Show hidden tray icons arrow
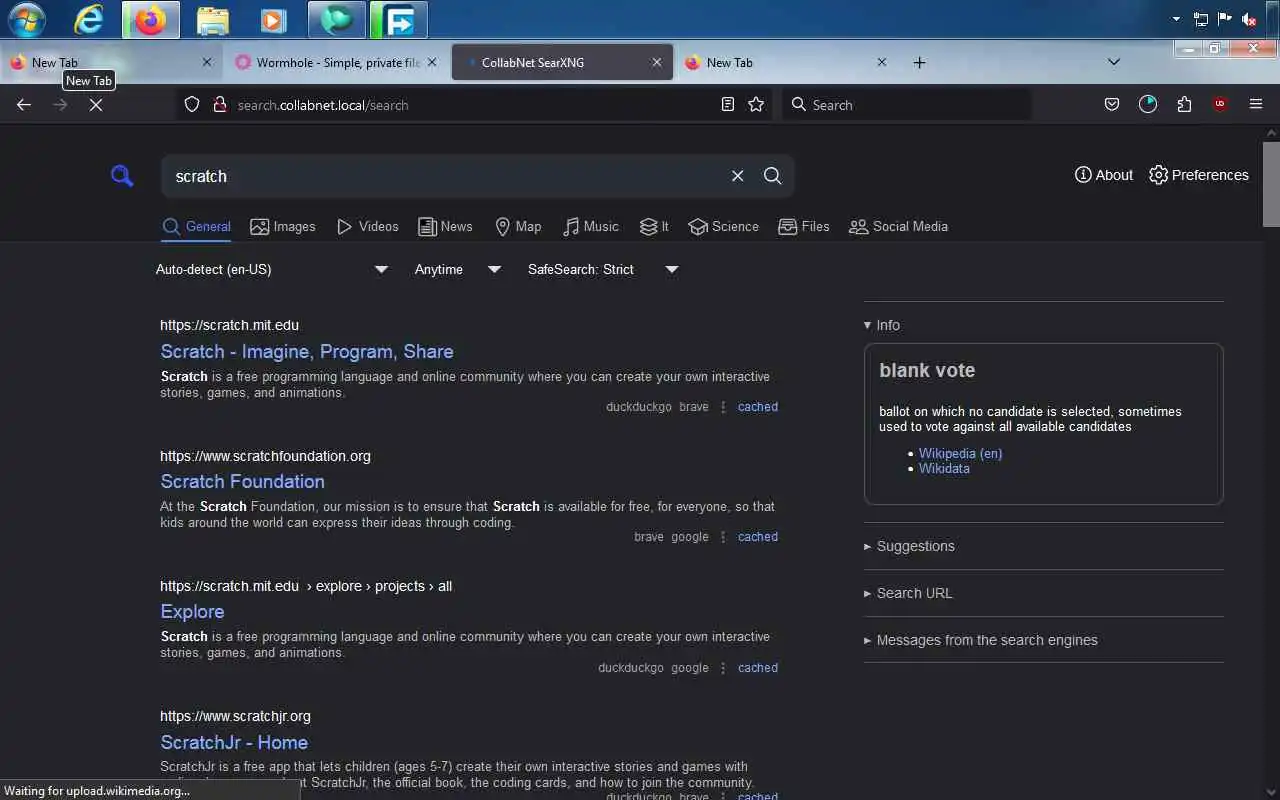Viewport: 1280px width, 800px height. [1176, 19]
